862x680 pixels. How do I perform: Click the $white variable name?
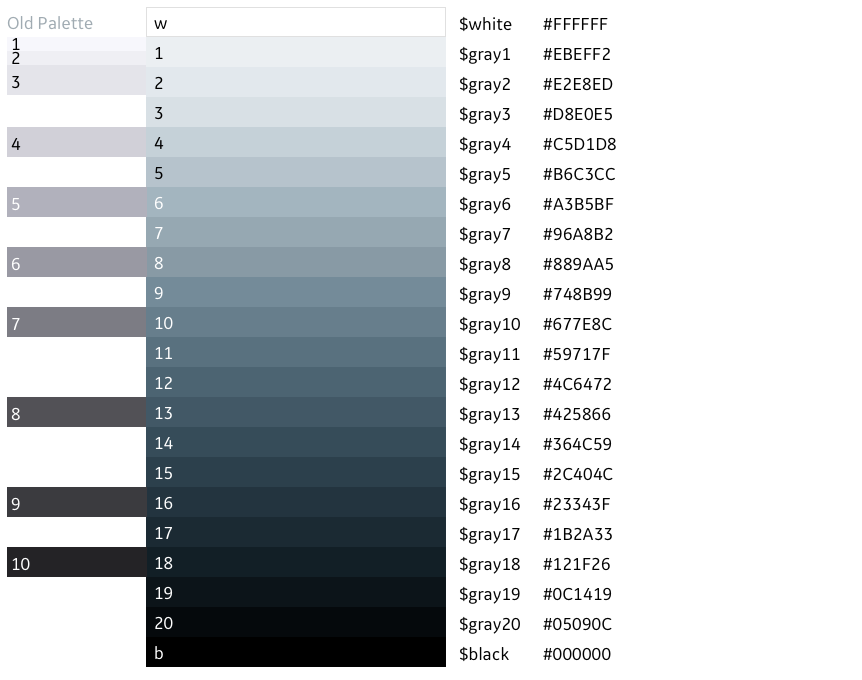coord(485,24)
